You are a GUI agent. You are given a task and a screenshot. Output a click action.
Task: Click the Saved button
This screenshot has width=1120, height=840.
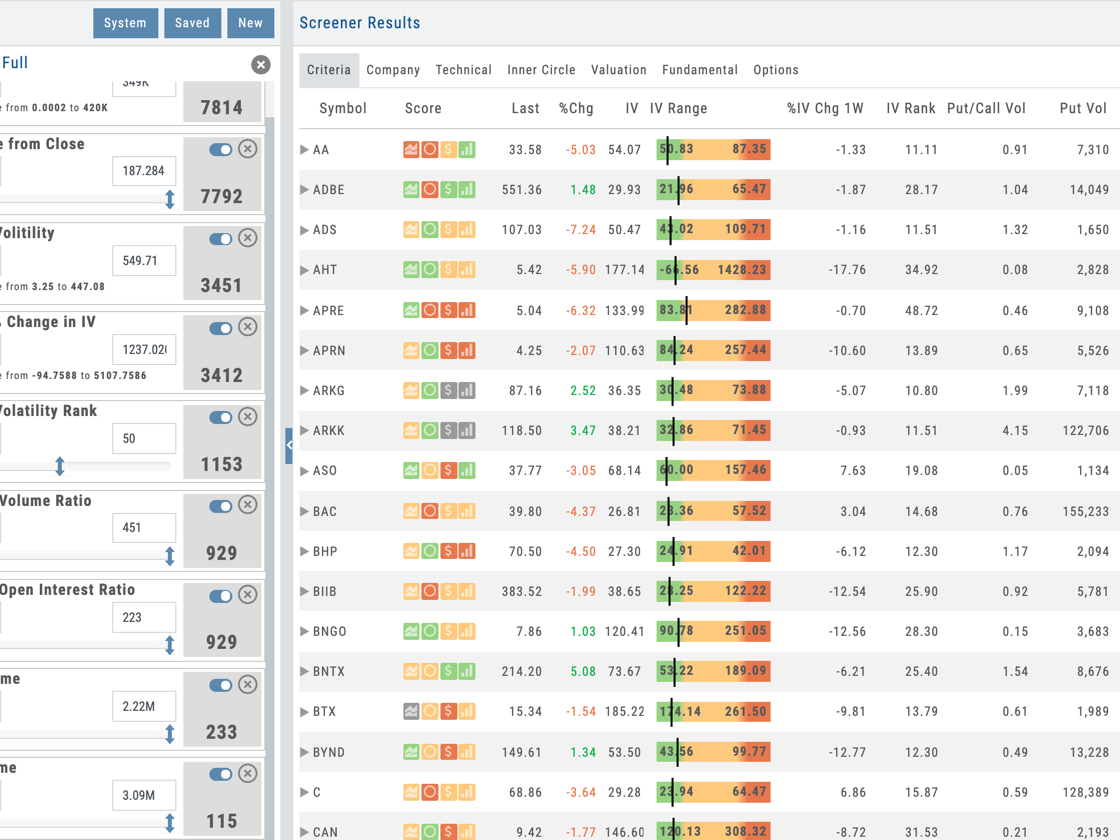pos(192,23)
